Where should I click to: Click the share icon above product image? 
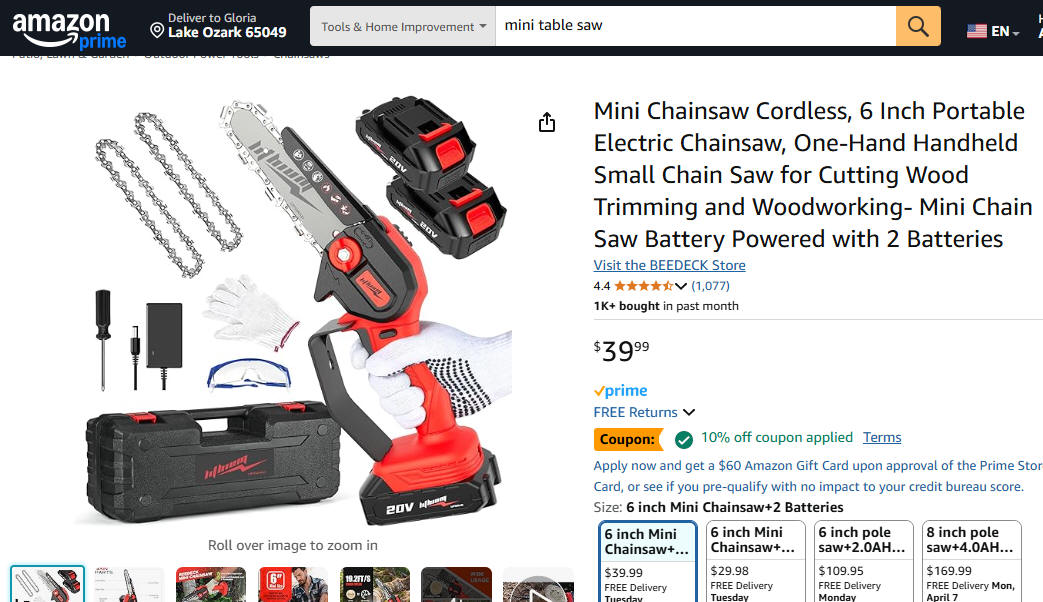pos(547,122)
